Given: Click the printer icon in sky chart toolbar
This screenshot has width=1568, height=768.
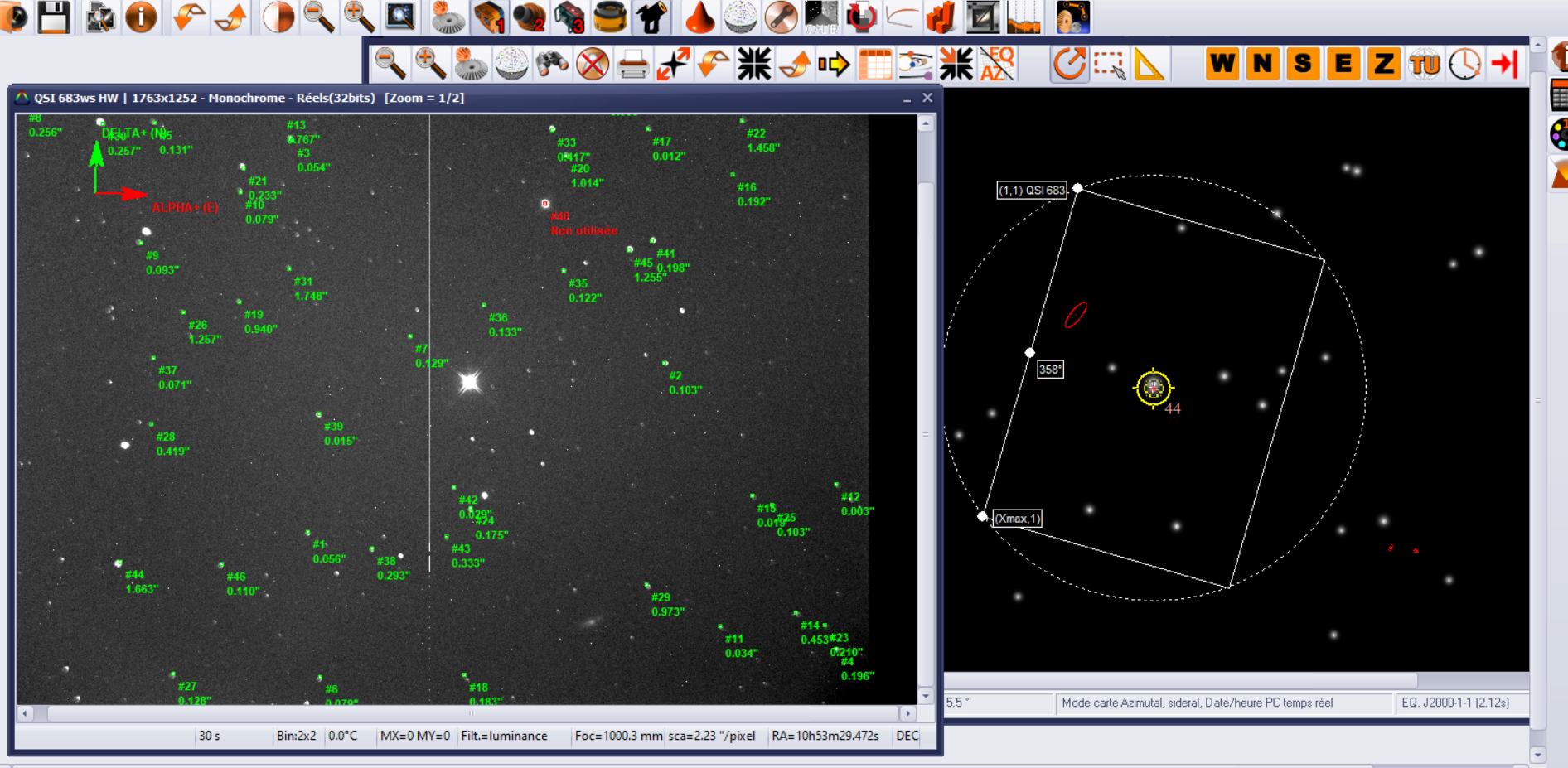Looking at the screenshot, I should click(x=632, y=64).
